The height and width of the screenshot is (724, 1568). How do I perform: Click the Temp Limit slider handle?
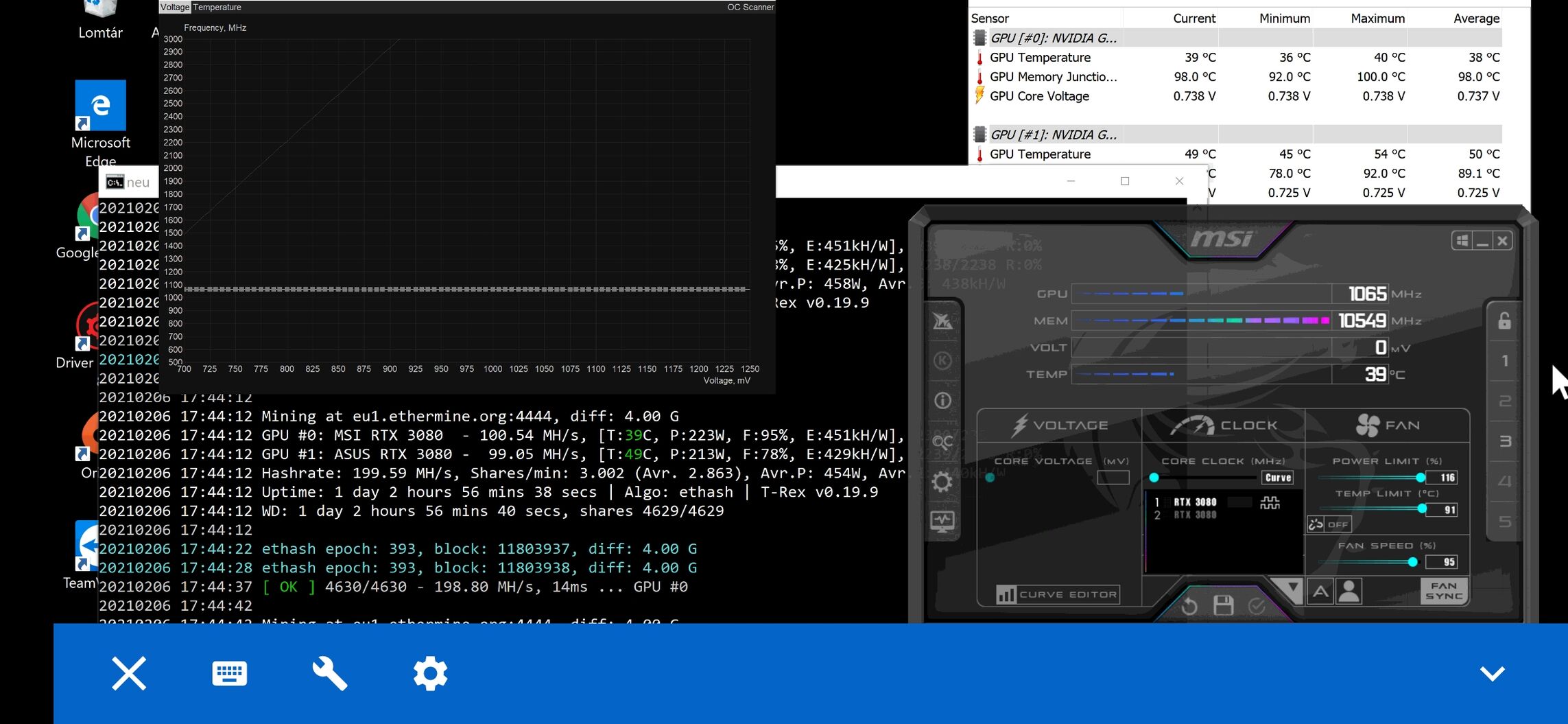pos(1422,509)
